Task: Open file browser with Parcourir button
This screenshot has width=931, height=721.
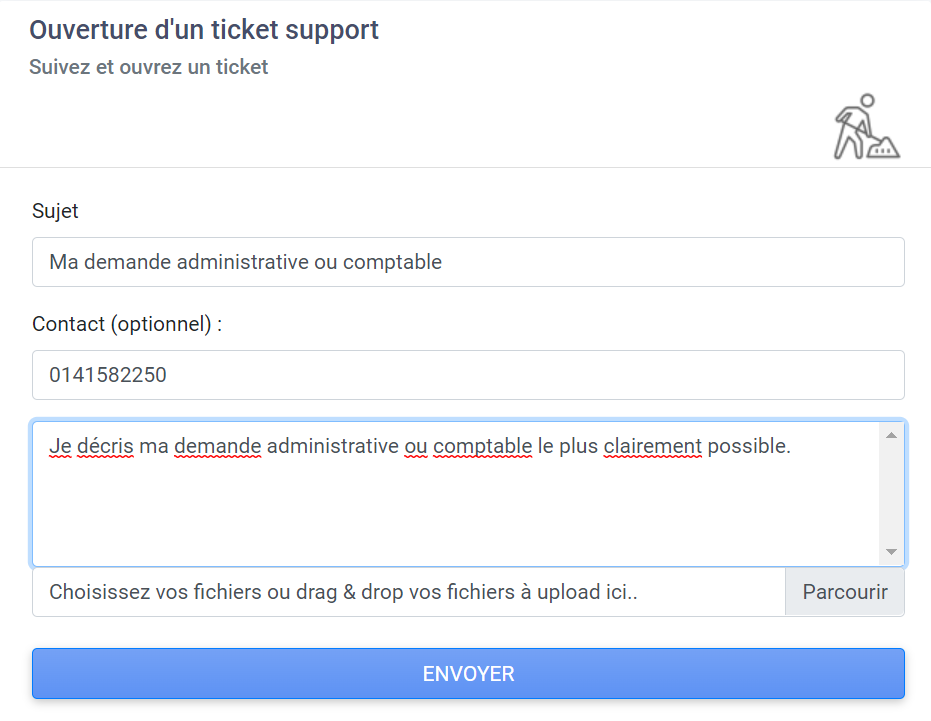Action: [x=844, y=592]
